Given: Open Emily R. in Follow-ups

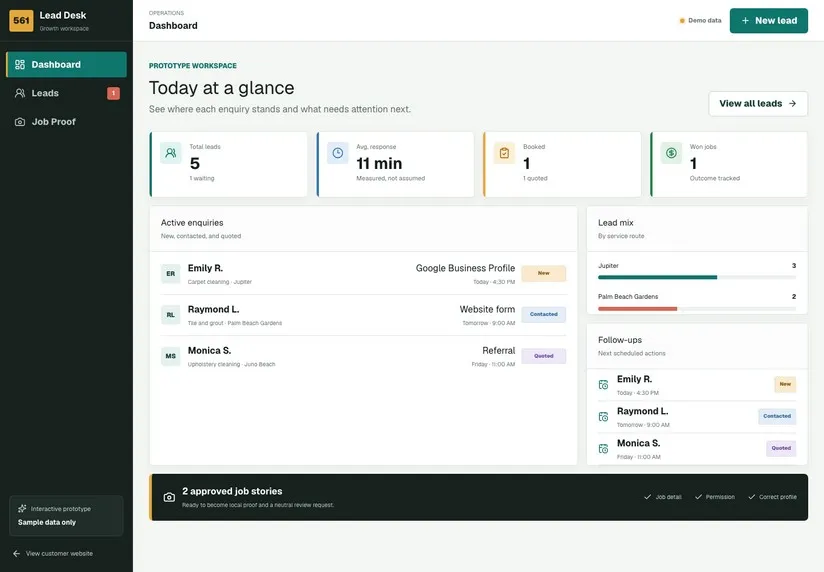Looking at the screenshot, I should [697, 385].
